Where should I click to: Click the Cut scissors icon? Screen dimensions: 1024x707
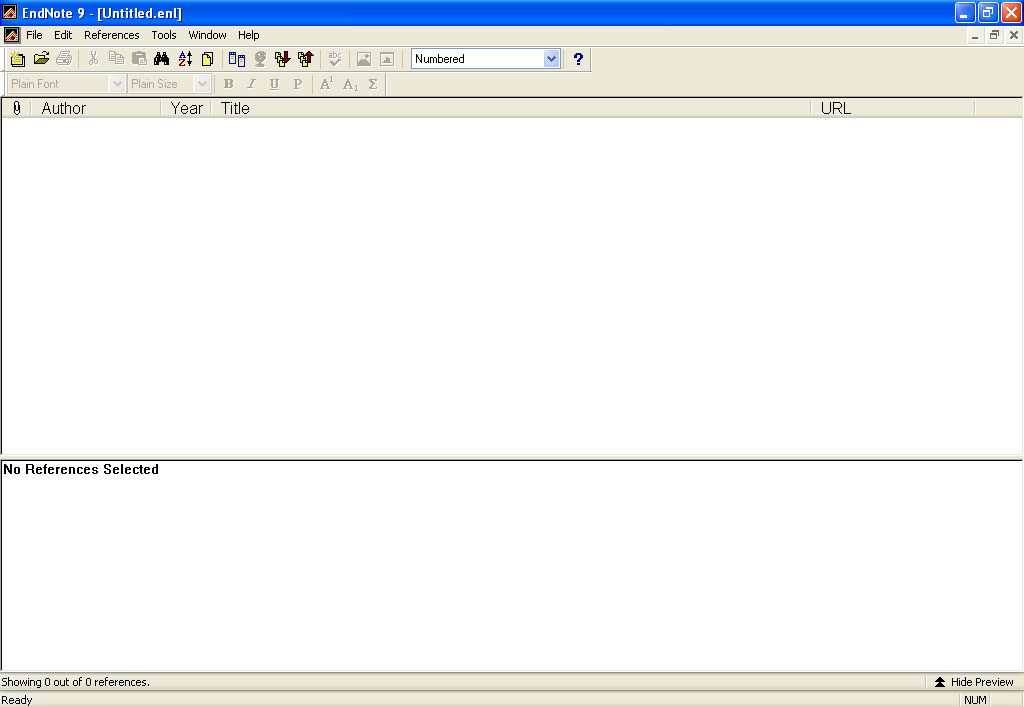(93, 59)
